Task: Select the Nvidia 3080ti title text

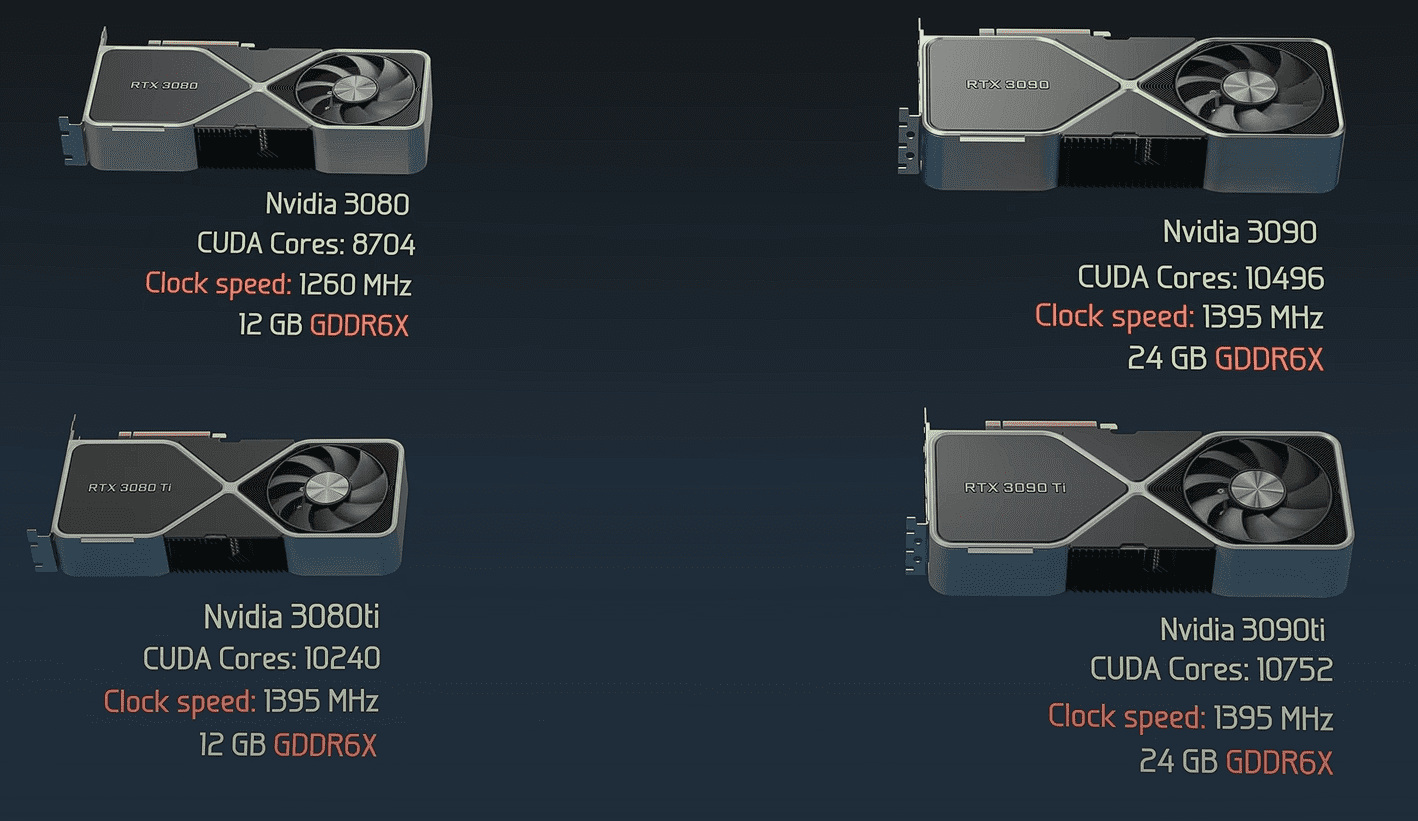Action: (x=291, y=616)
